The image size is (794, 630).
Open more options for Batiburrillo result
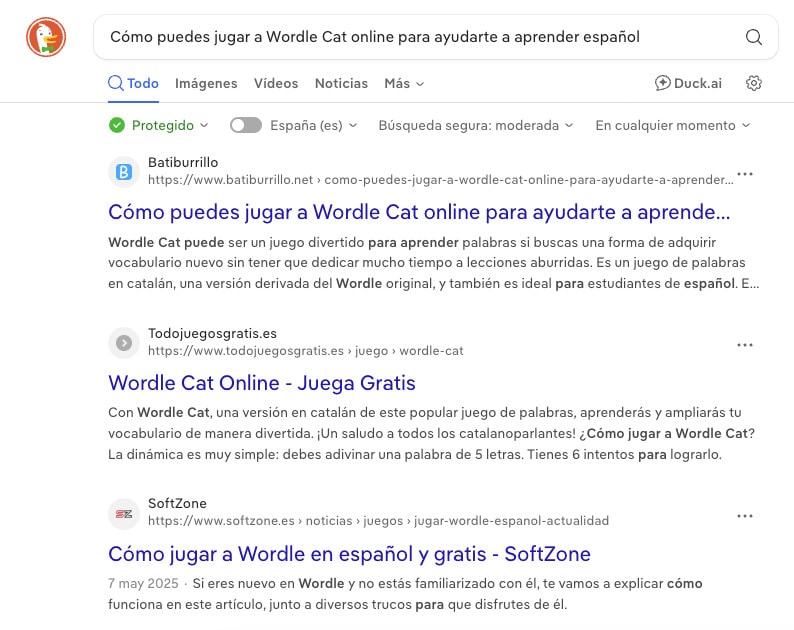click(x=744, y=174)
